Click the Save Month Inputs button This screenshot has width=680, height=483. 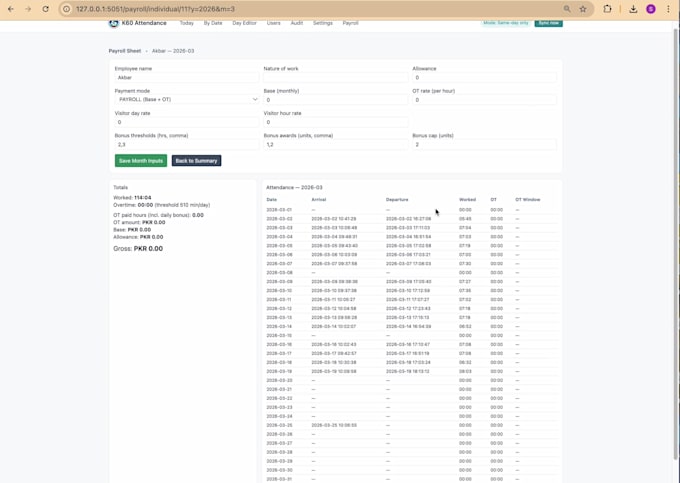(x=141, y=161)
